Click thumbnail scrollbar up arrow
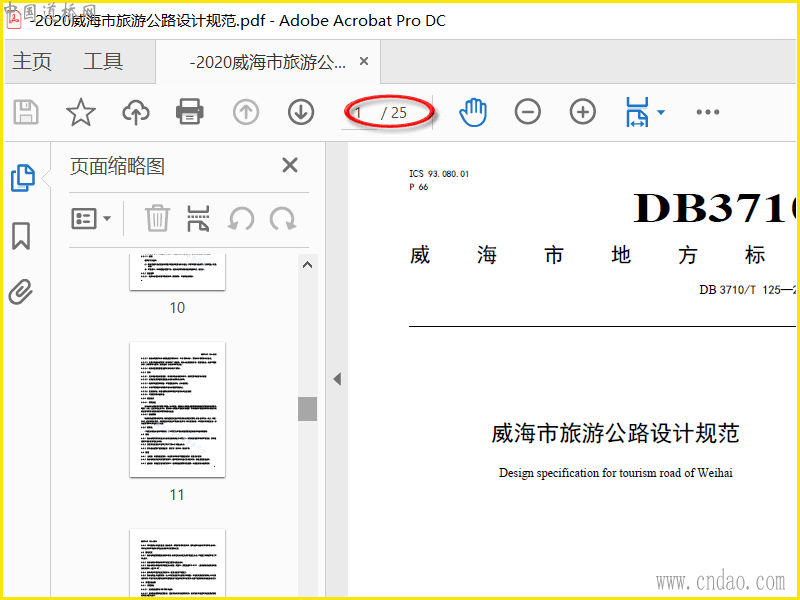This screenshot has width=800, height=600. coord(308,265)
